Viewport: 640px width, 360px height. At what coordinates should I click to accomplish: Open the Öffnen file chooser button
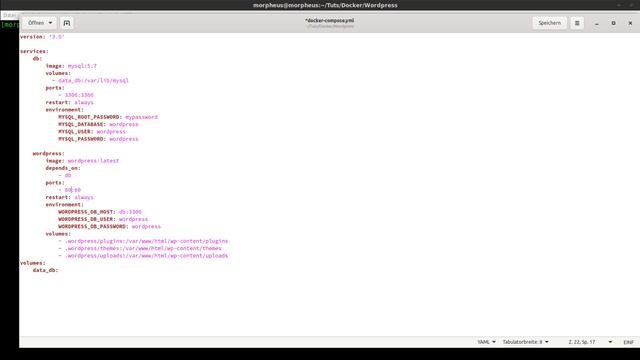click(x=40, y=23)
